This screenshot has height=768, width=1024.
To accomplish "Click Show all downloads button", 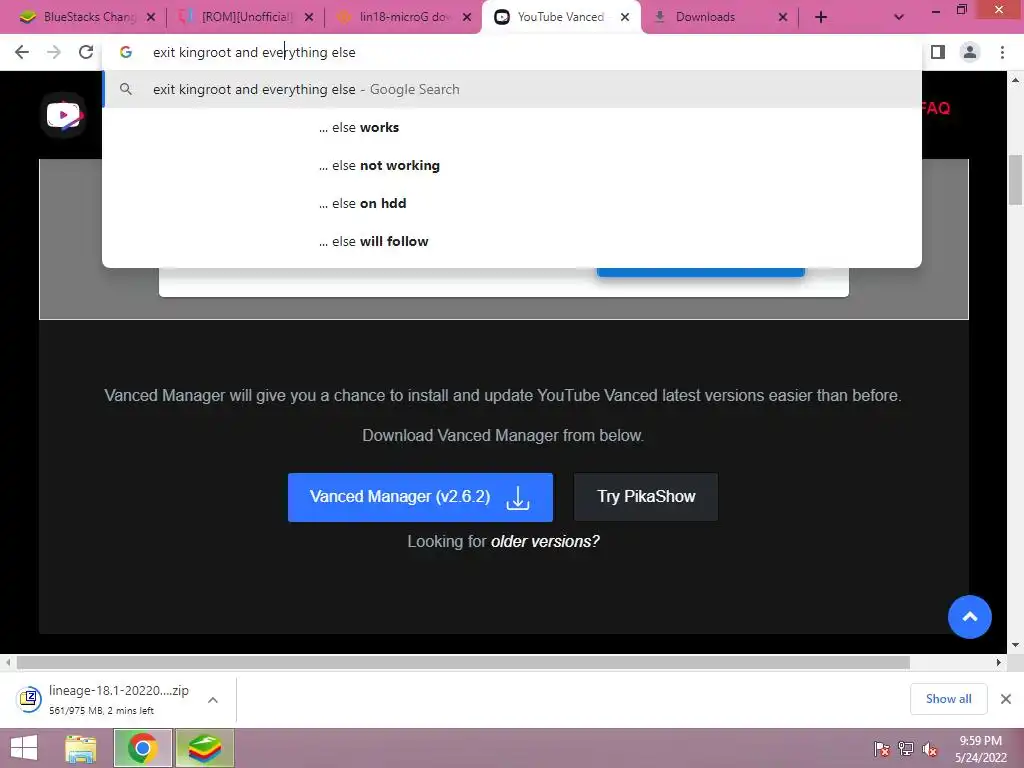I will 948,699.
